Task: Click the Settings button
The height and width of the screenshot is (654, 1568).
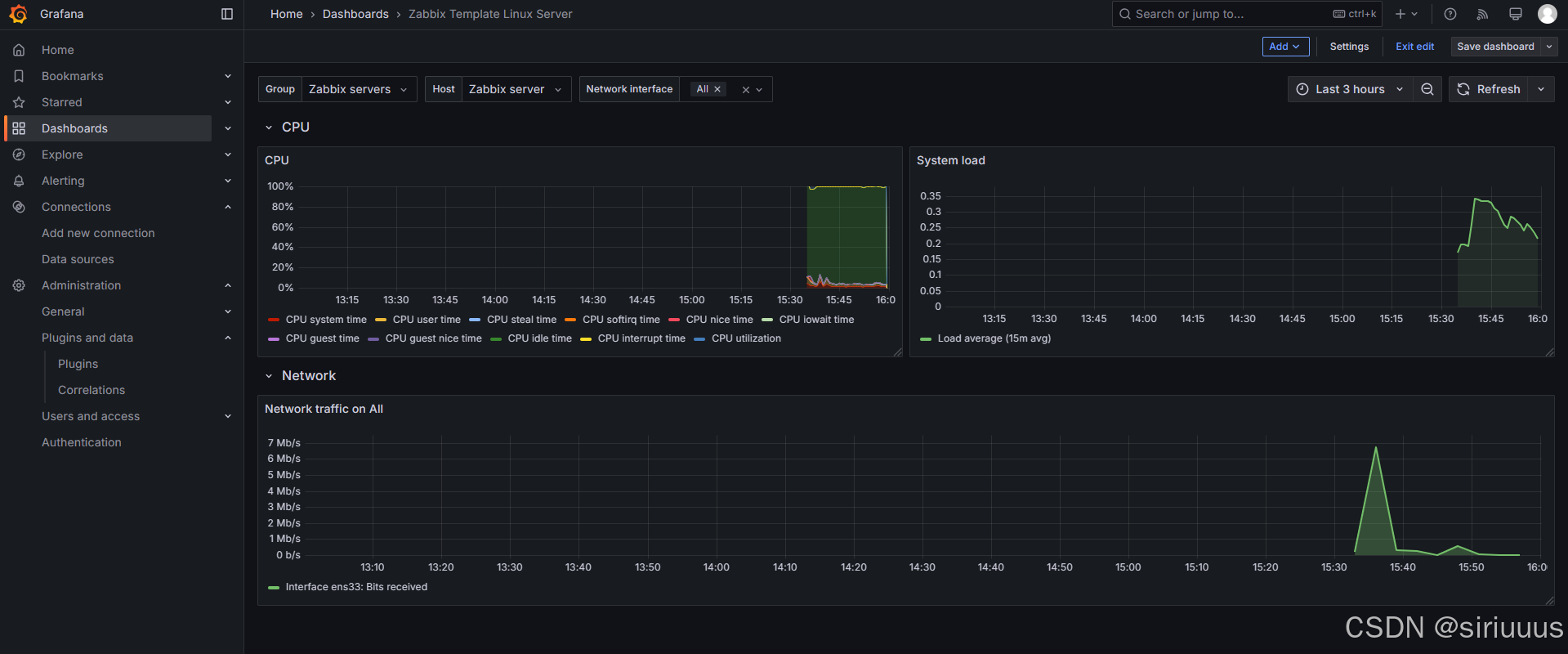Action: (x=1349, y=47)
